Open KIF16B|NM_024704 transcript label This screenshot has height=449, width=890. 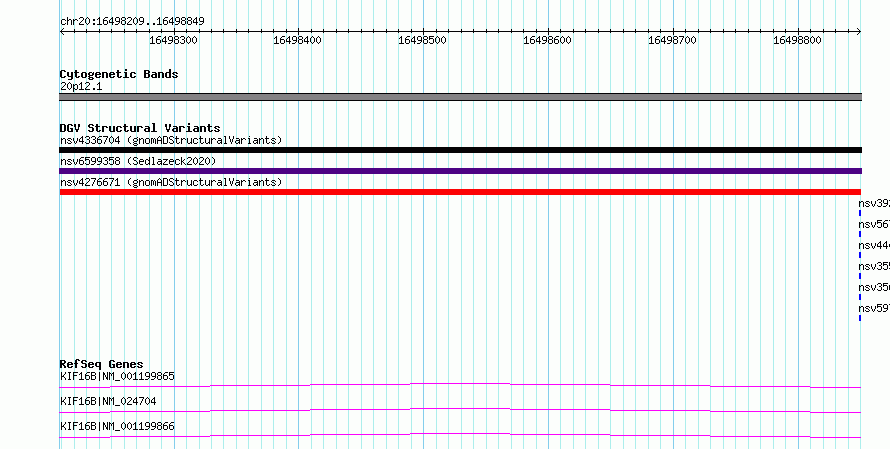[108, 401]
